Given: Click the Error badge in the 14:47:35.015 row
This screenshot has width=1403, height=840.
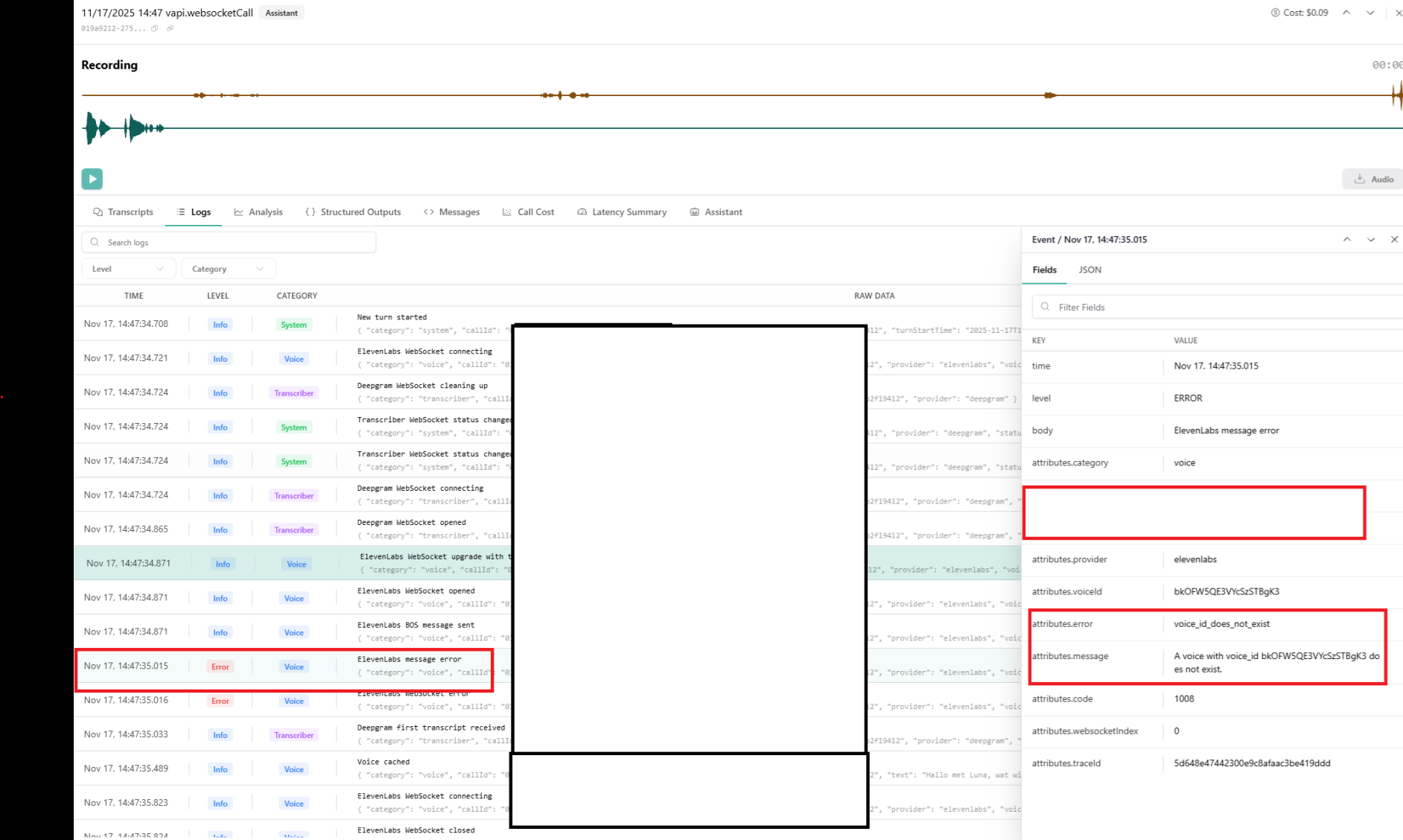Looking at the screenshot, I should [220, 666].
